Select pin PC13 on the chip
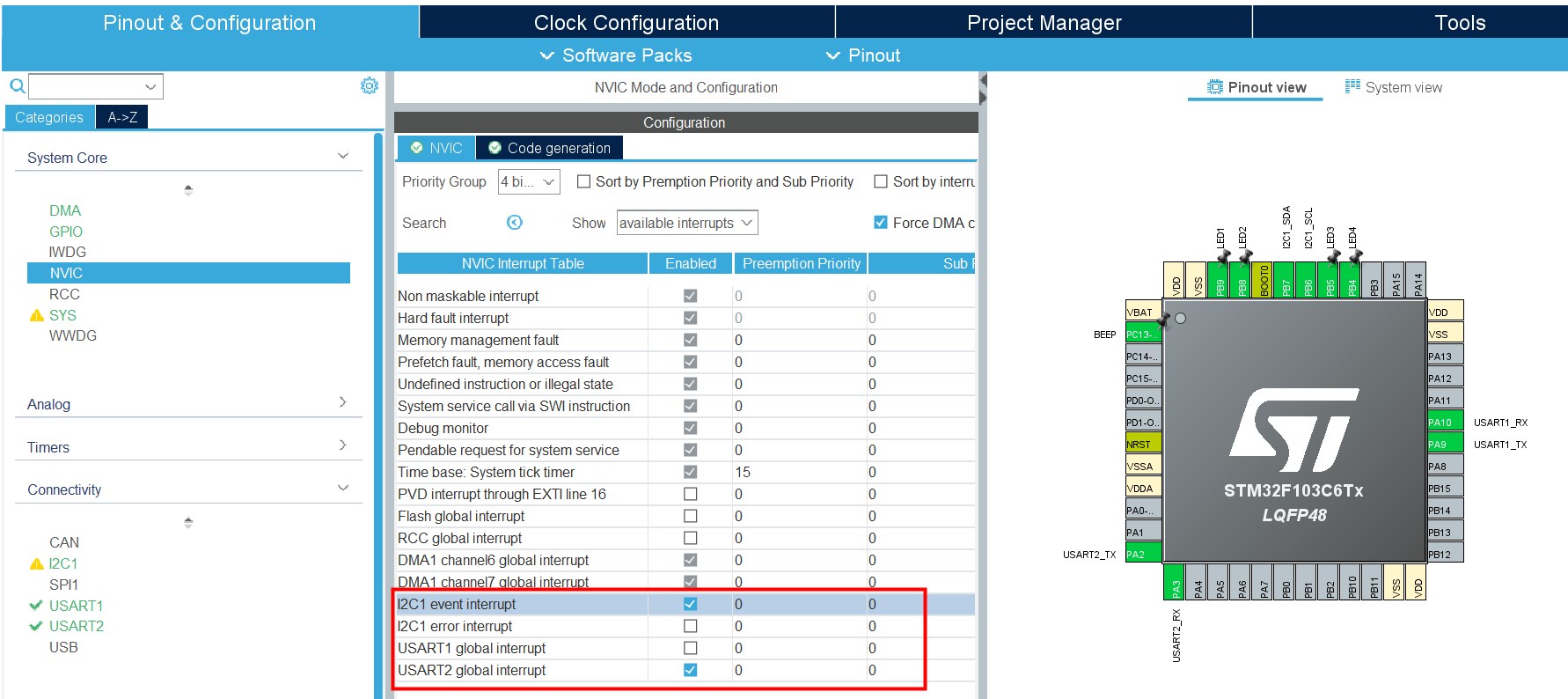This screenshot has height=699, width=1568. point(1143,334)
